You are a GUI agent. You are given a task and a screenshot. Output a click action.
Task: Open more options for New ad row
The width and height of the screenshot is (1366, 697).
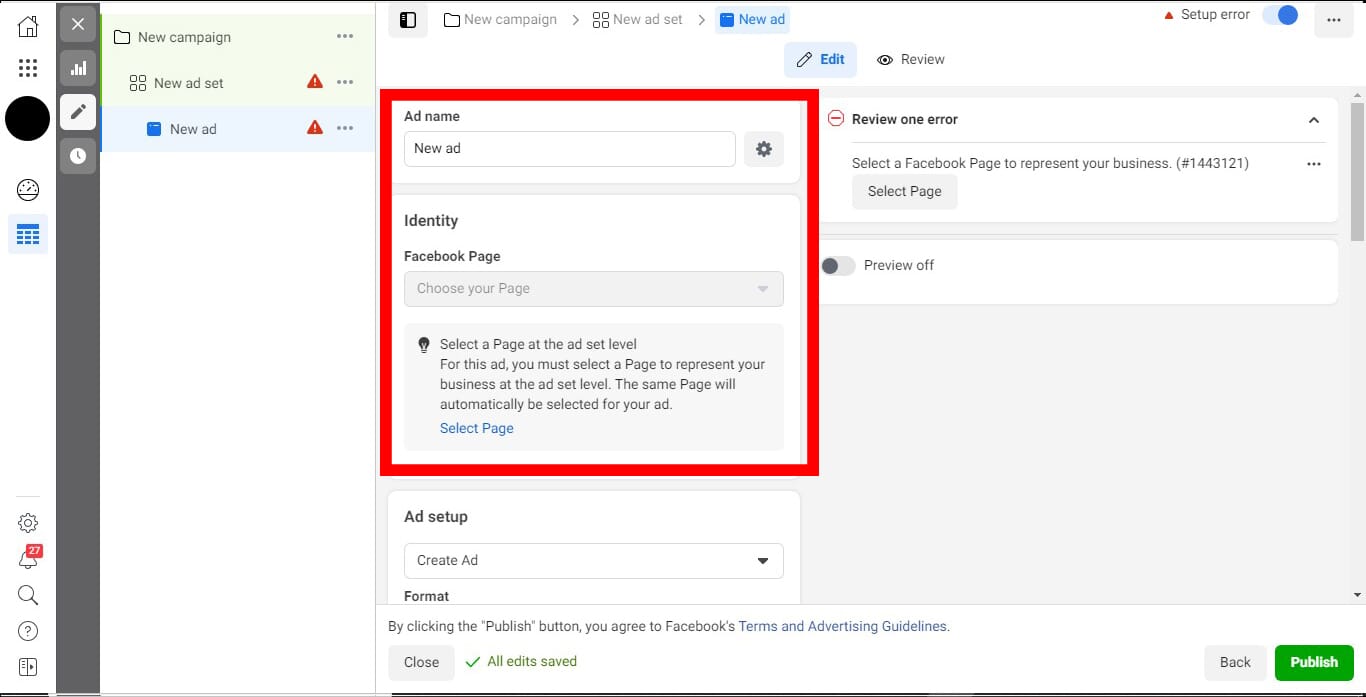pyautogui.click(x=345, y=129)
